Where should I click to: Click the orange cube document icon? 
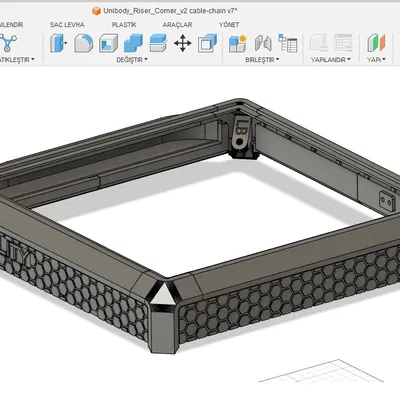pos(96,11)
